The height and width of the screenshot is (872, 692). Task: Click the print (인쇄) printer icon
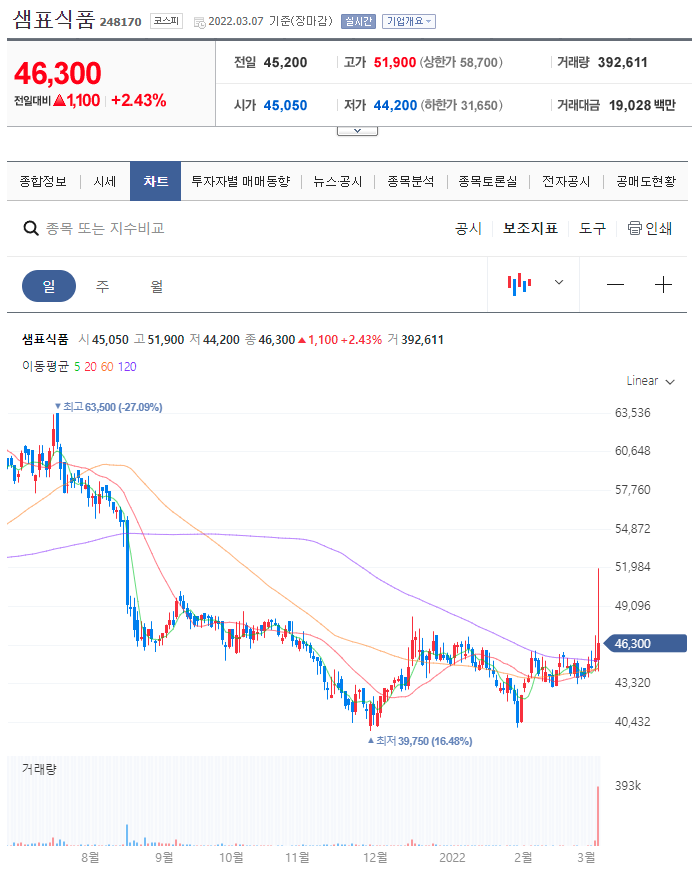[x=634, y=228]
